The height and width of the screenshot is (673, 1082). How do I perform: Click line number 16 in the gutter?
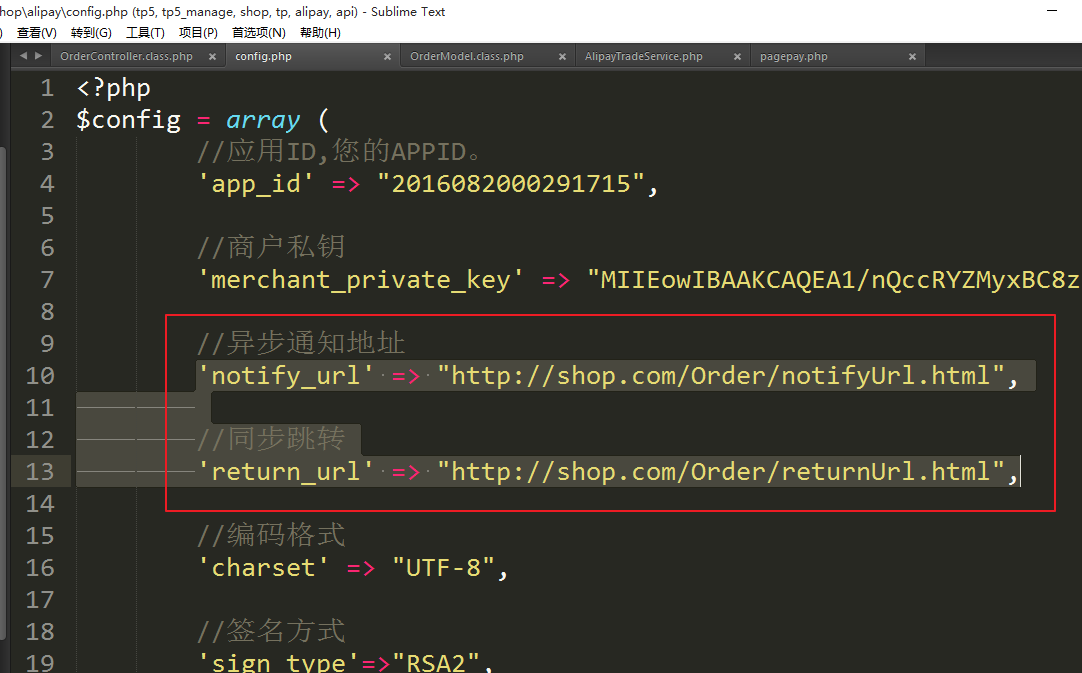[40, 568]
